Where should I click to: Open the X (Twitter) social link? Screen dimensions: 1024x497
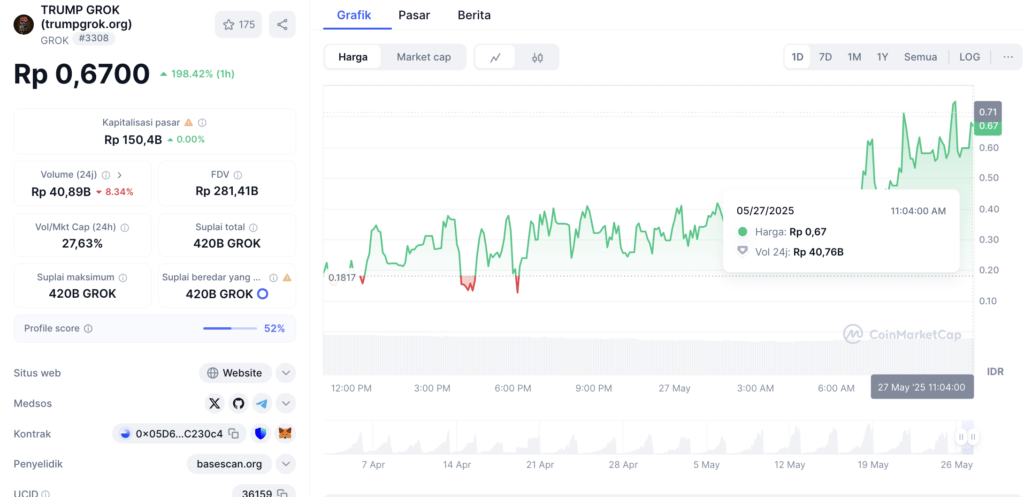pos(214,404)
